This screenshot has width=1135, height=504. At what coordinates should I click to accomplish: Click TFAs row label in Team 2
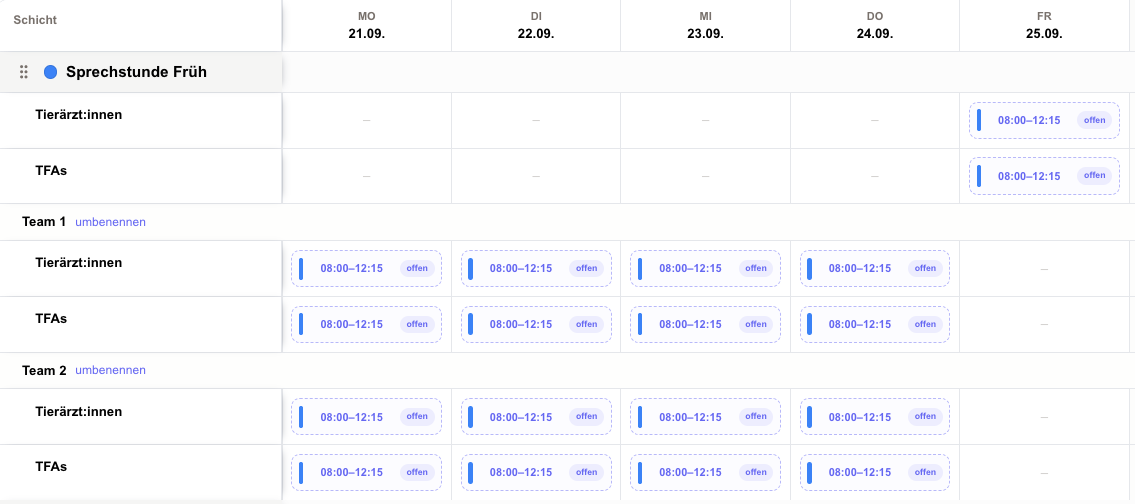51,466
